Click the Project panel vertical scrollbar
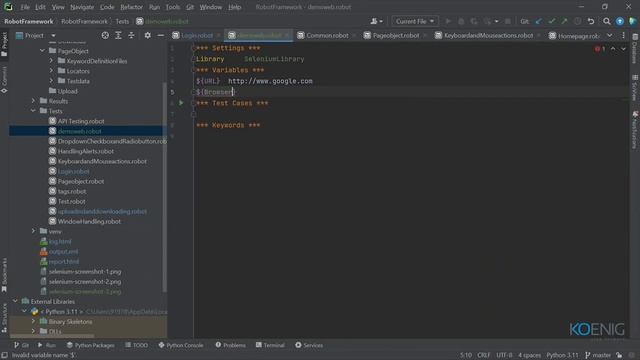This screenshot has height=360, width=640. tap(164, 186)
